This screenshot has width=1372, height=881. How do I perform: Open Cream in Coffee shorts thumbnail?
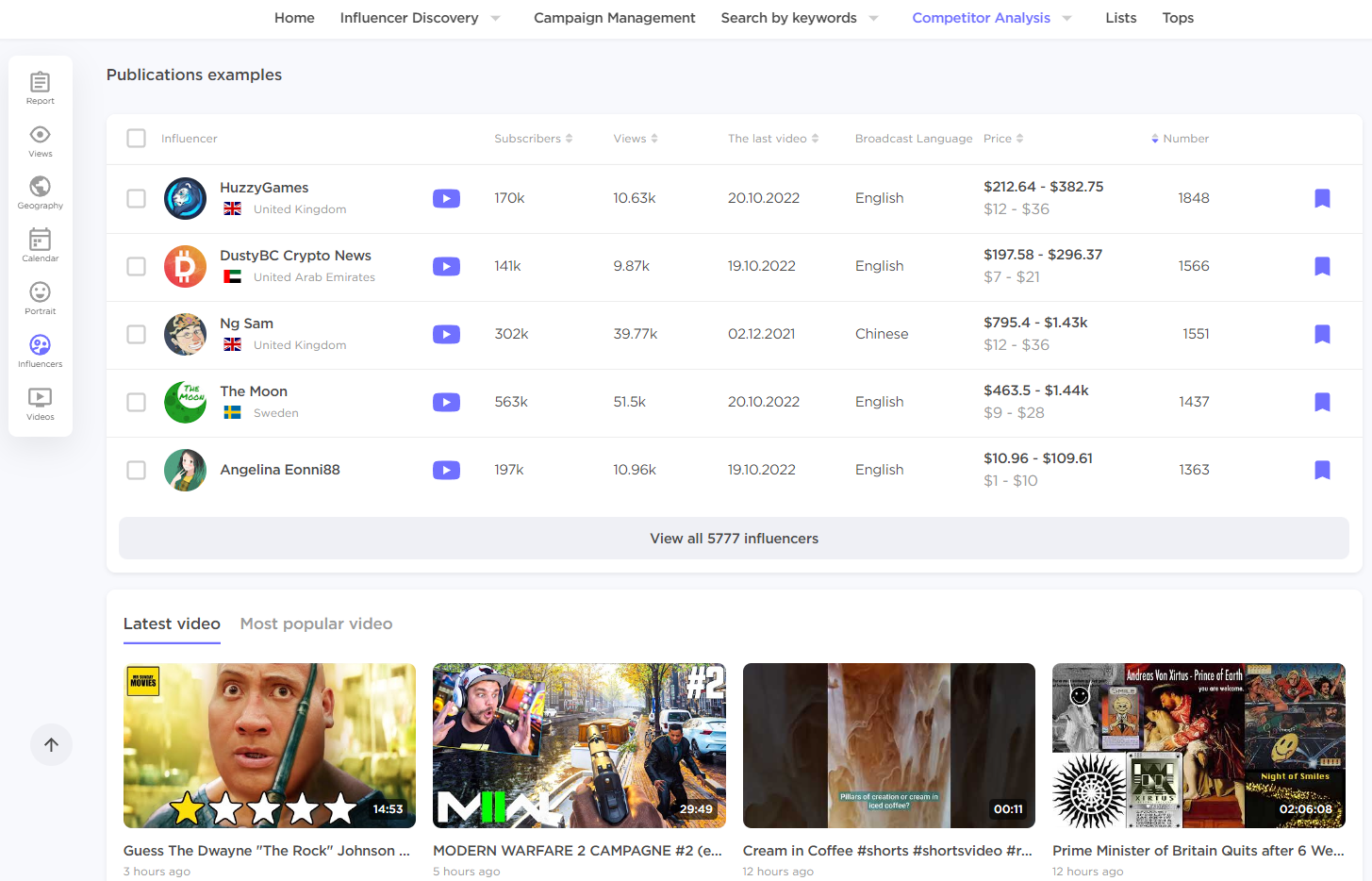pyautogui.click(x=889, y=745)
